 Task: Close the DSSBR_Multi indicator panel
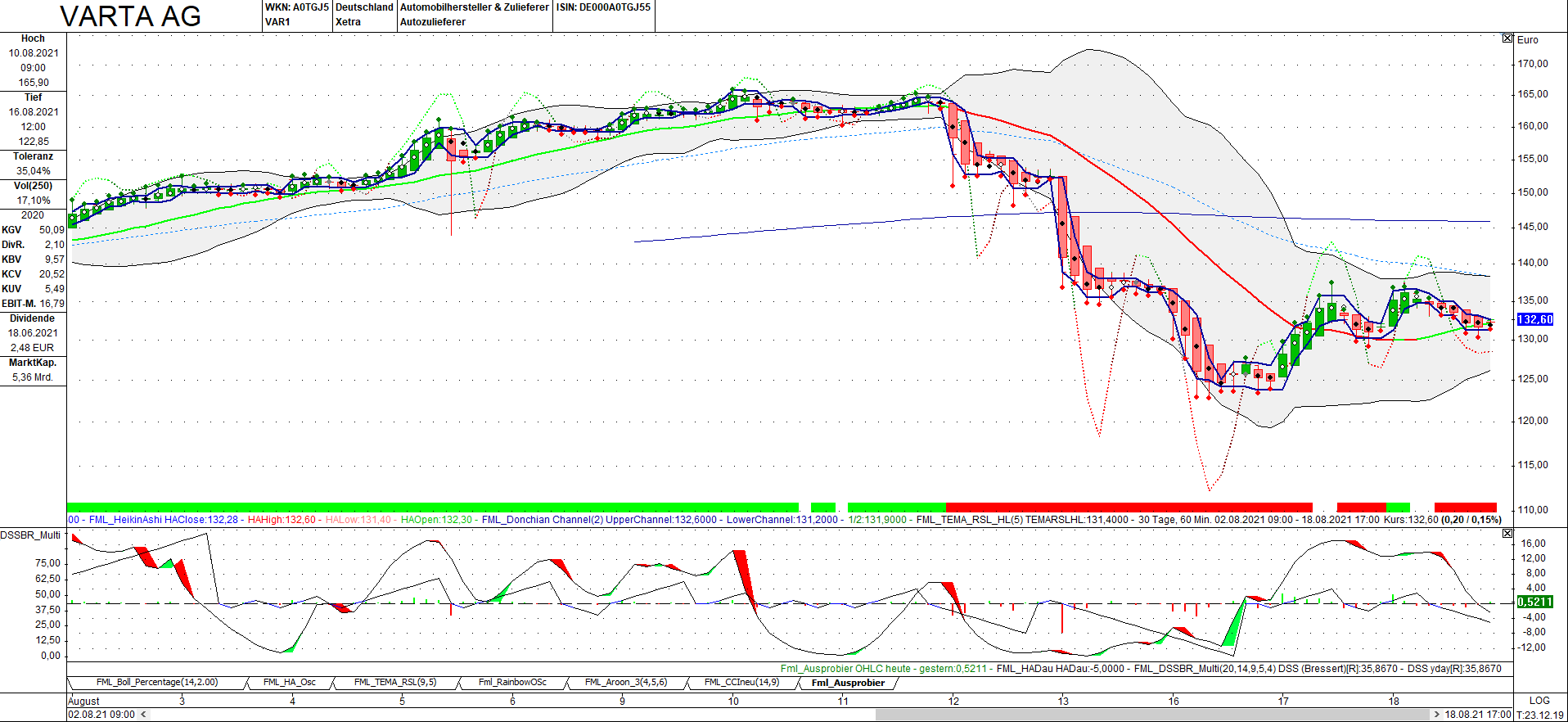click(1507, 534)
